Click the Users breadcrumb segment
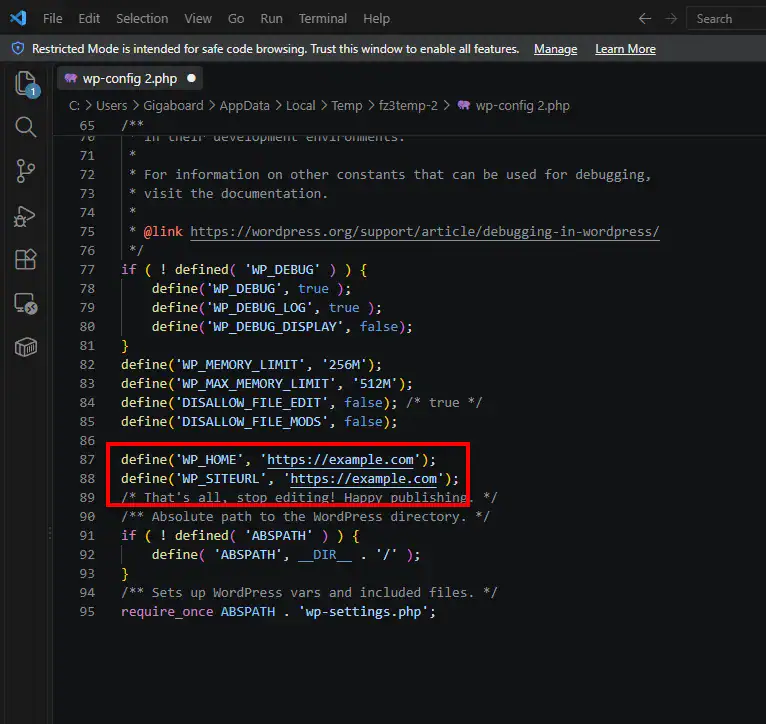The image size is (766, 724). [111, 106]
